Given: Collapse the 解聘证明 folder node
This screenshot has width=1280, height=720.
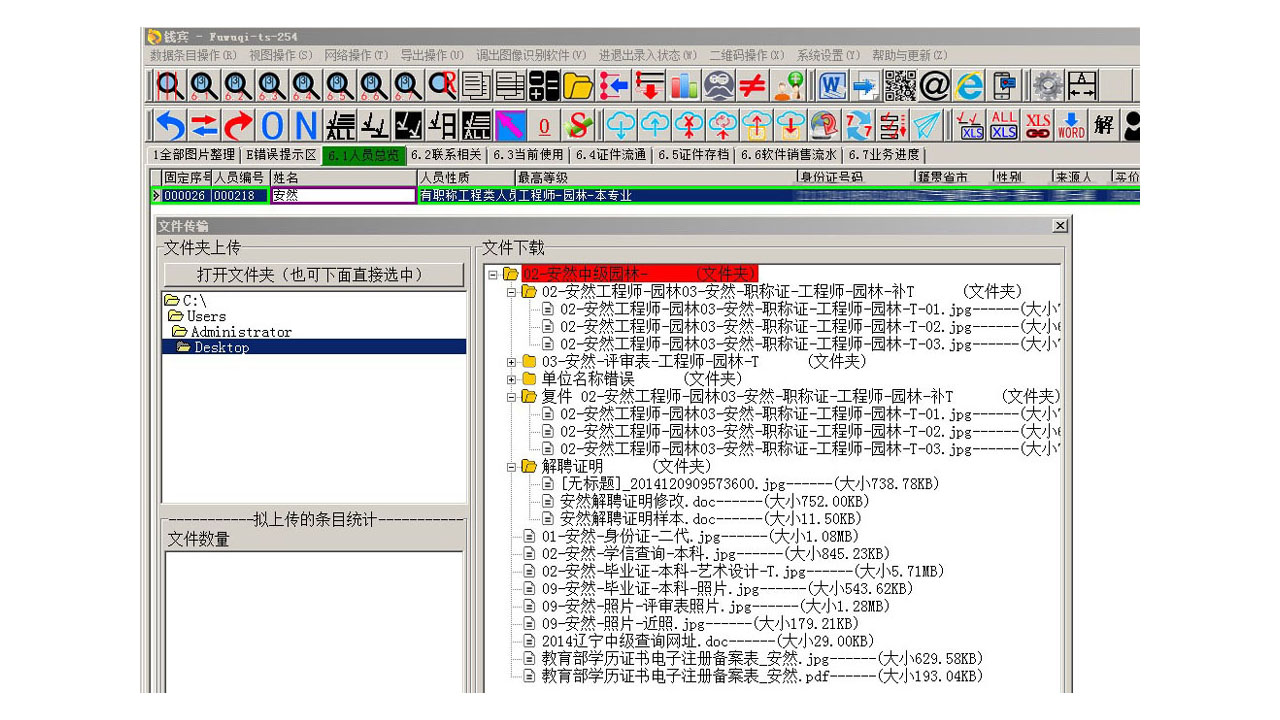Looking at the screenshot, I should pos(512,466).
